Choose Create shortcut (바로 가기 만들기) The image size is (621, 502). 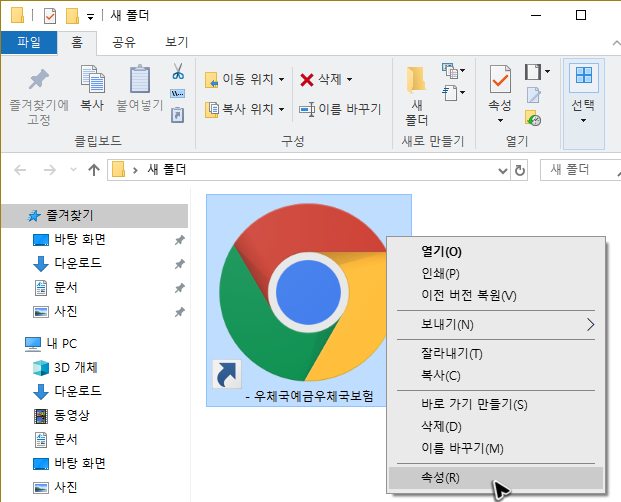[x=496, y=405]
